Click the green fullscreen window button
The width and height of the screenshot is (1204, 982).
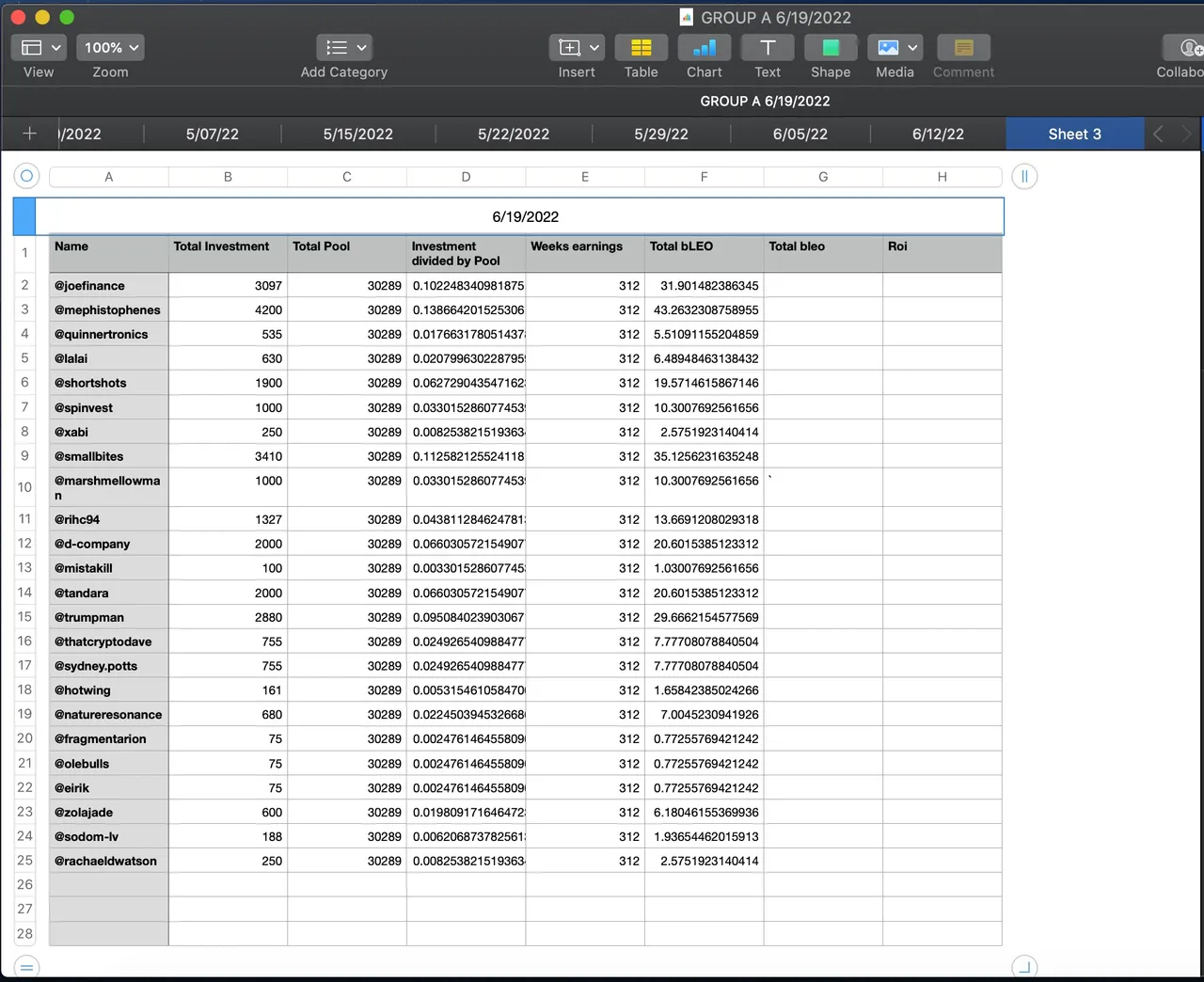coord(67,17)
